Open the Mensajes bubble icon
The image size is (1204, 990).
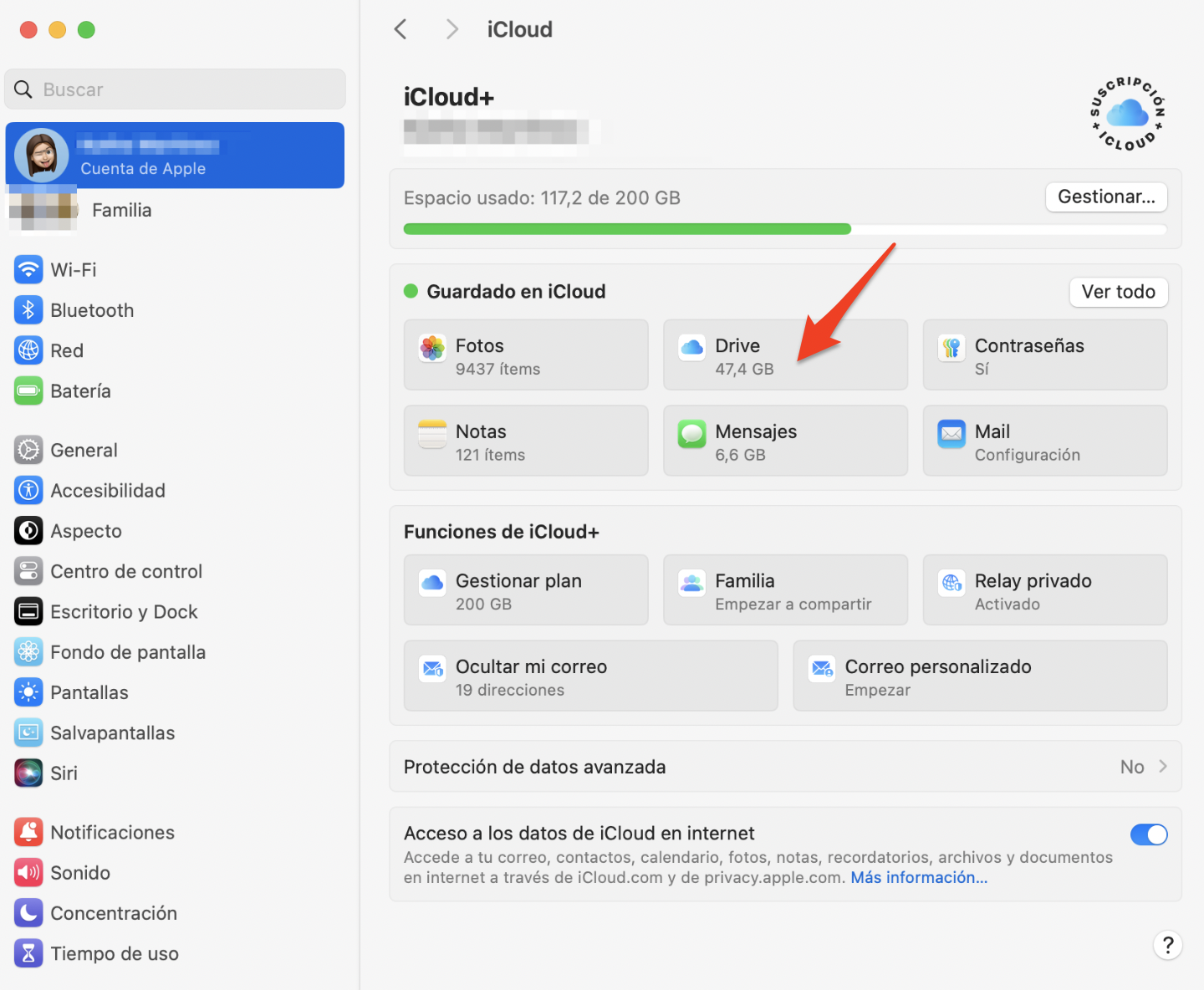(x=692, y=434)
